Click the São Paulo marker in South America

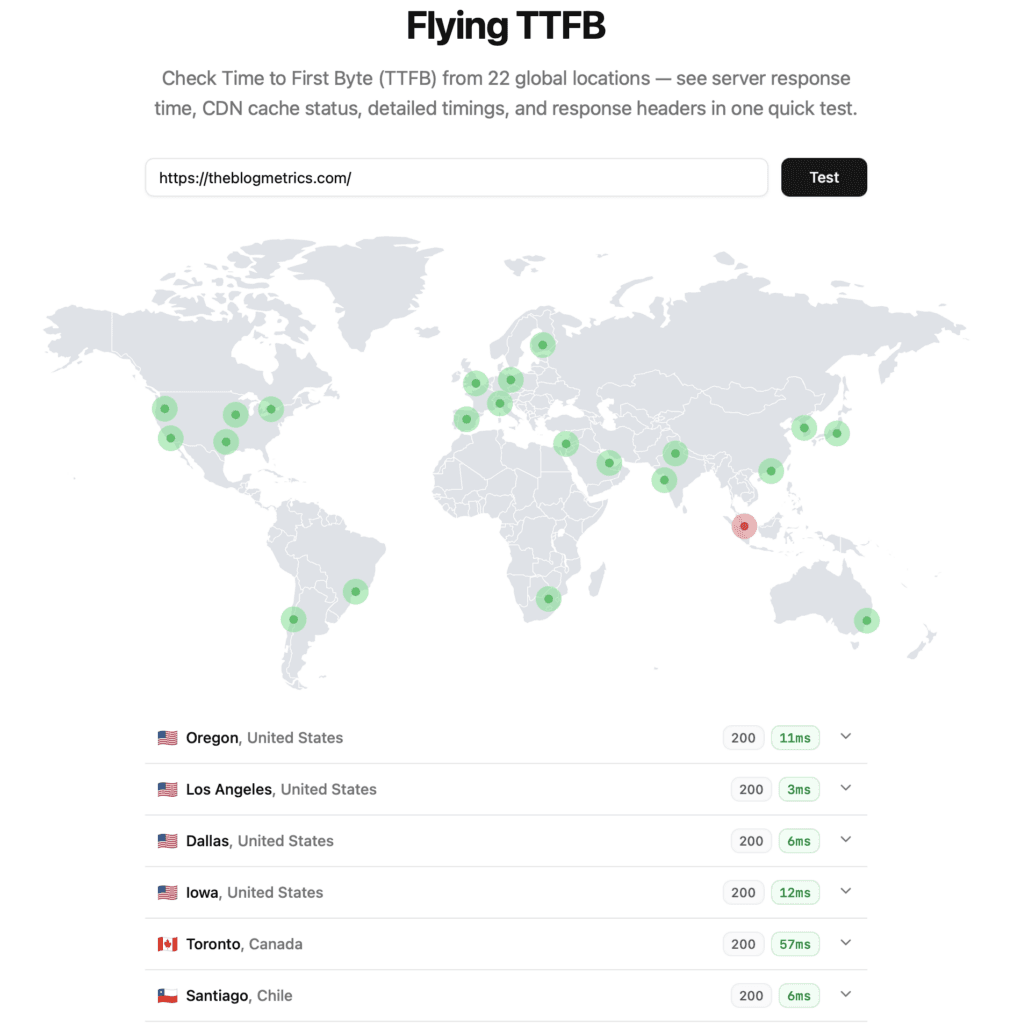tap(355, 590)
